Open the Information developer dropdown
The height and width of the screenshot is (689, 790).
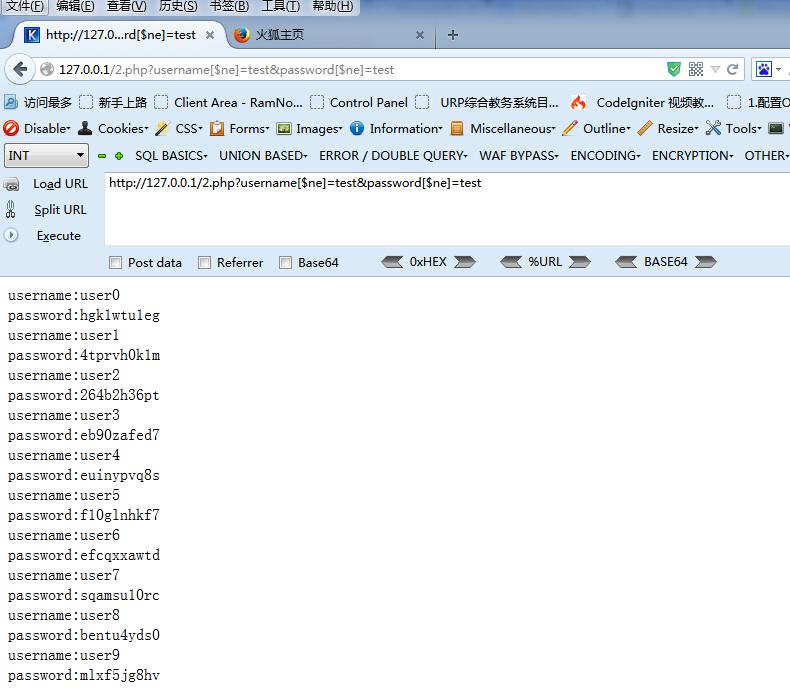396,129
